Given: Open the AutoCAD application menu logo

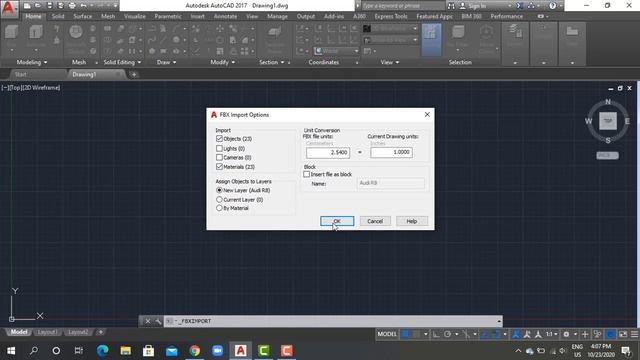Looking at the screenshot, I should (x=9, y=8).
